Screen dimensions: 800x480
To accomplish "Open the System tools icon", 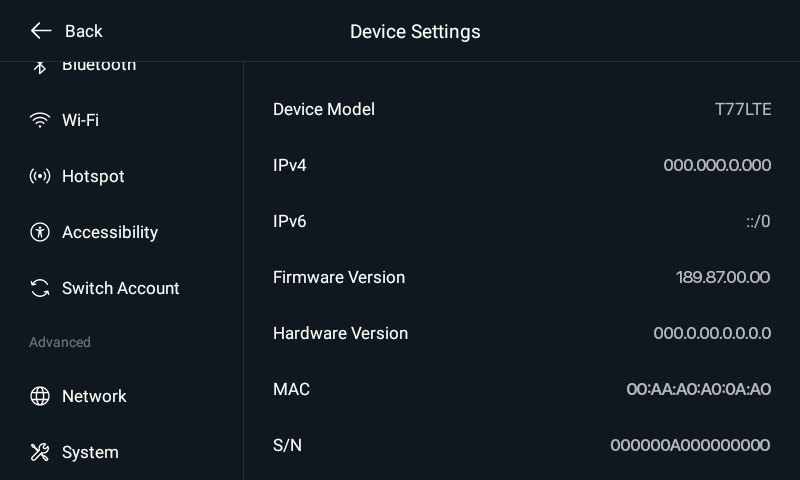I will click(40, 452).
